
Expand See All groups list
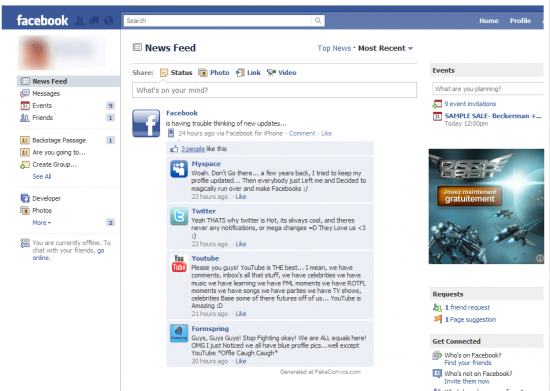42,176
